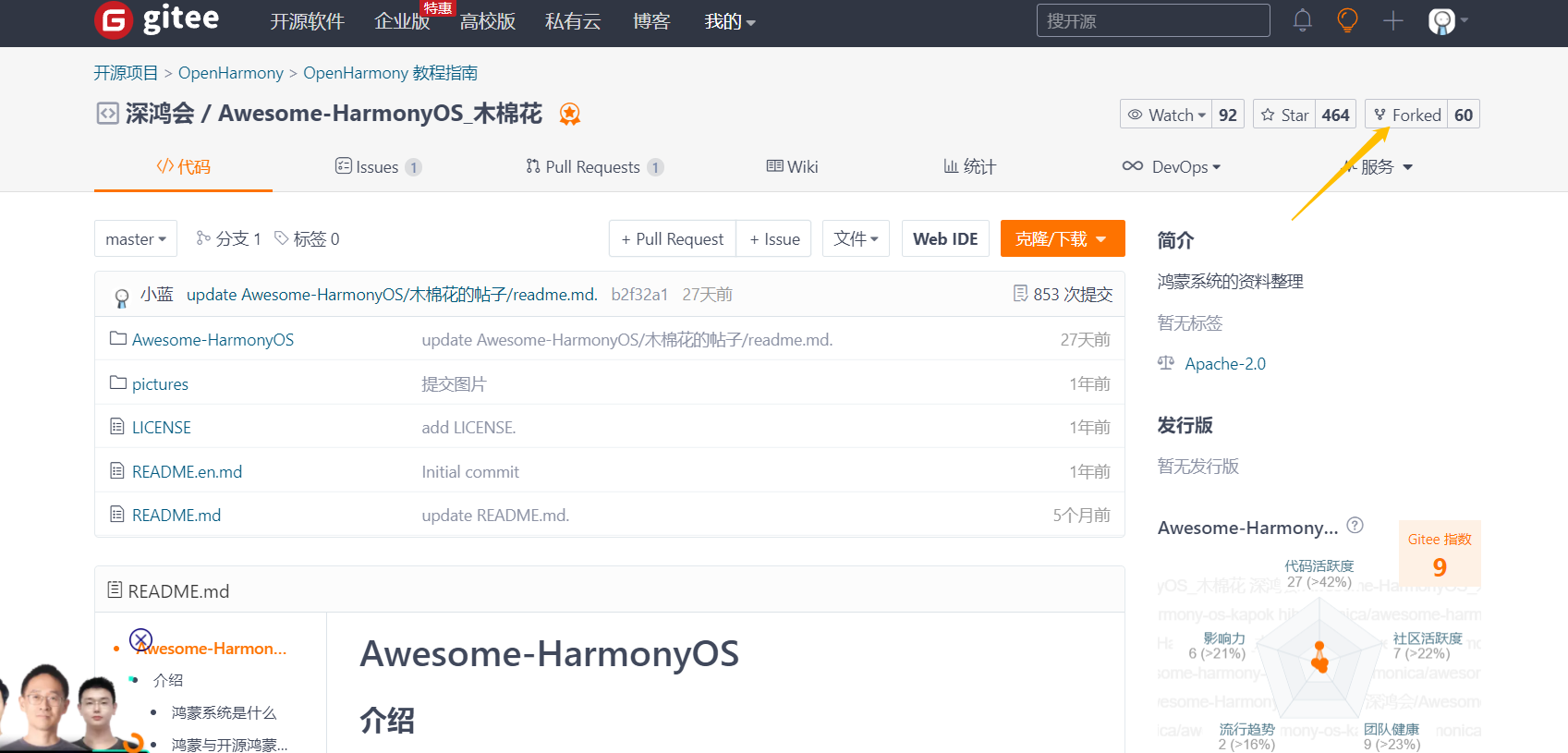Switch to the 统计 tab
1568x753 pixels.
pos(969,167)
